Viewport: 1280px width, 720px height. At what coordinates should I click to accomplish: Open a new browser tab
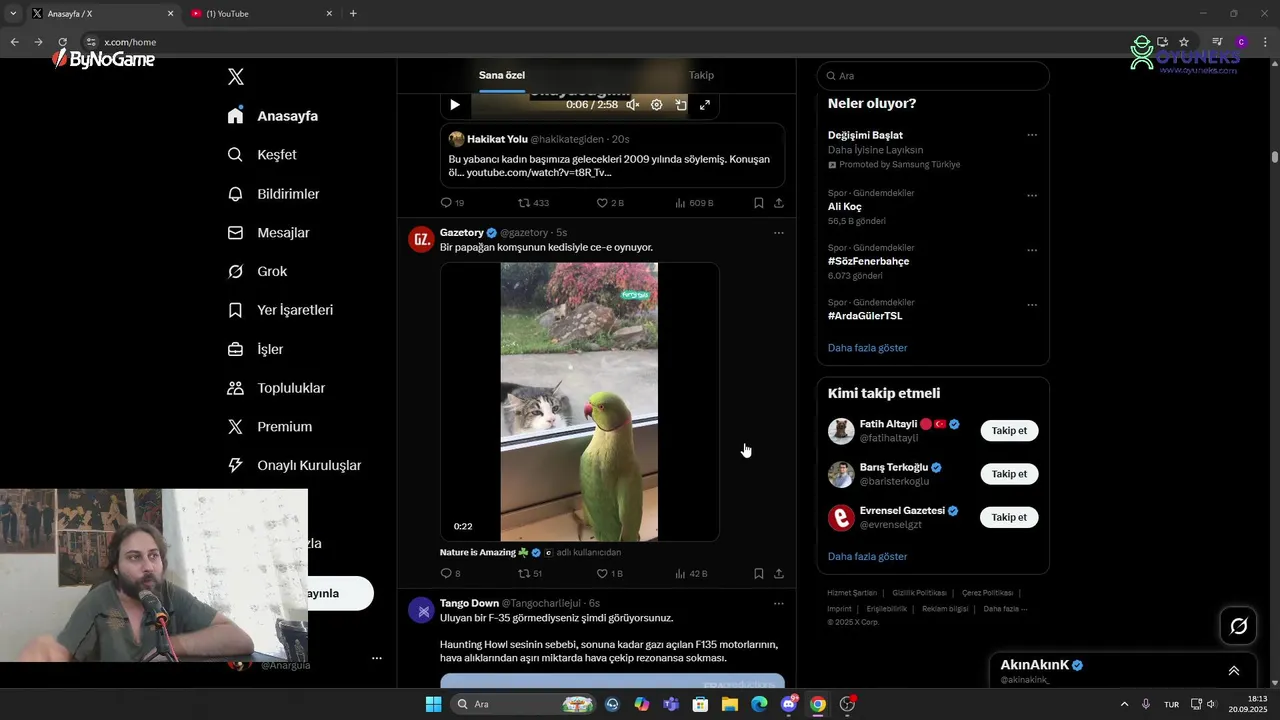coord(353,14)
